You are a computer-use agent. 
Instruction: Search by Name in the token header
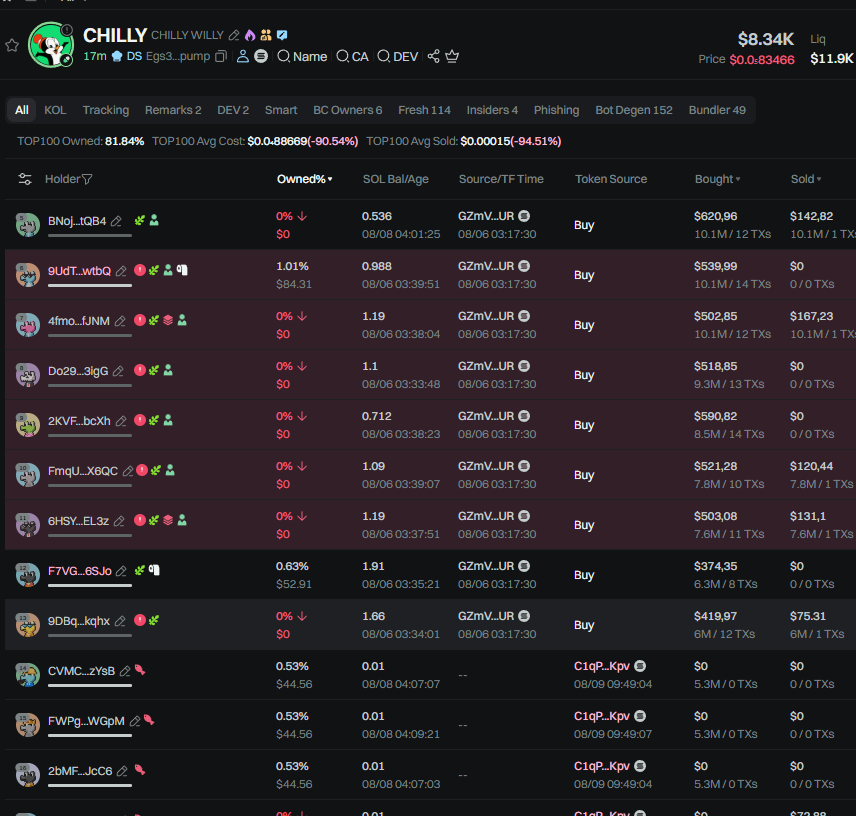[302, 57]
